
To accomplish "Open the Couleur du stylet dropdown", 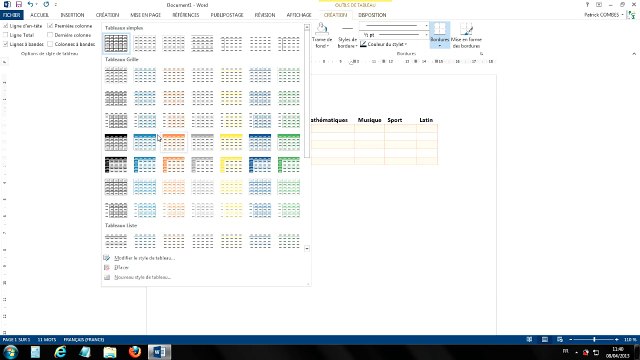I will pos(384,44).
